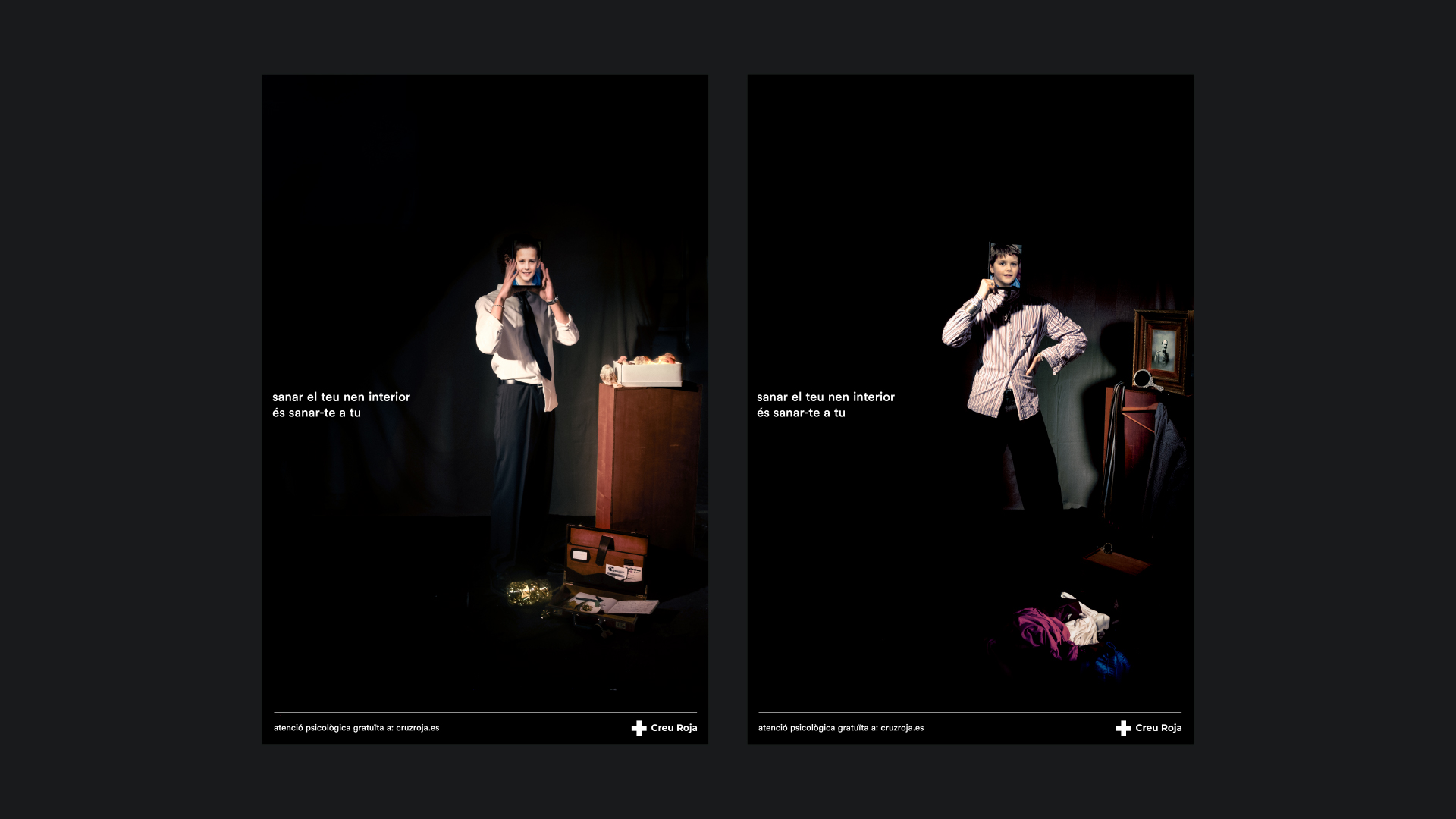Screen dimensions: 1456x819
Task: Click the left poster image
Action: [x=485, y=409]
